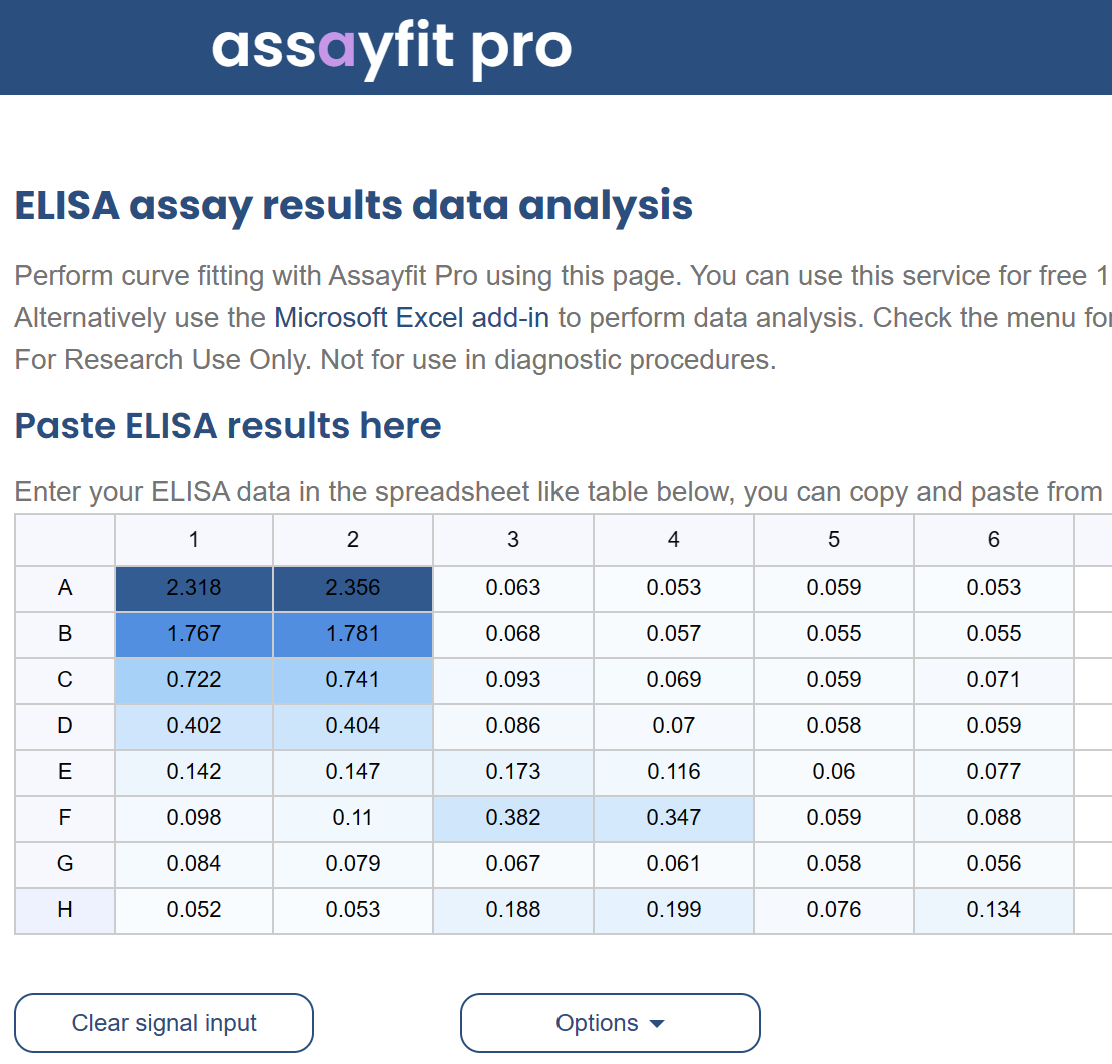This screenshot has width=1112, height=1064.
Task: Click the assayfit pro logo
Action: pos(391,47)
